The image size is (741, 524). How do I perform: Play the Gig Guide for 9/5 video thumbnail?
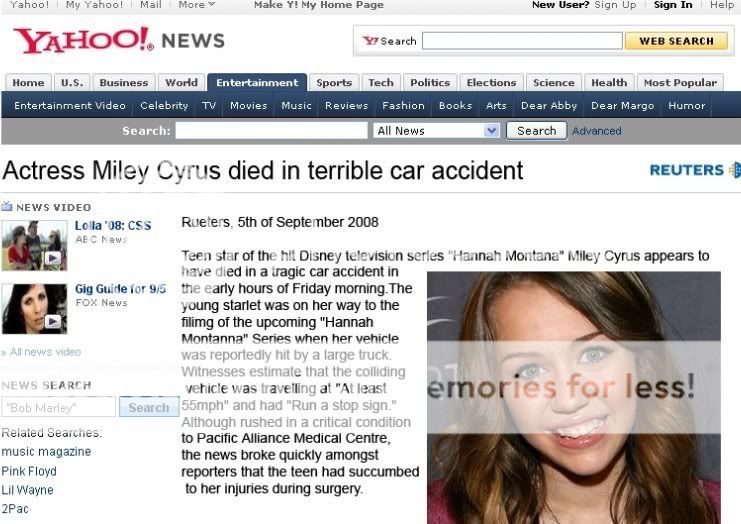click(x=34, y=309)
